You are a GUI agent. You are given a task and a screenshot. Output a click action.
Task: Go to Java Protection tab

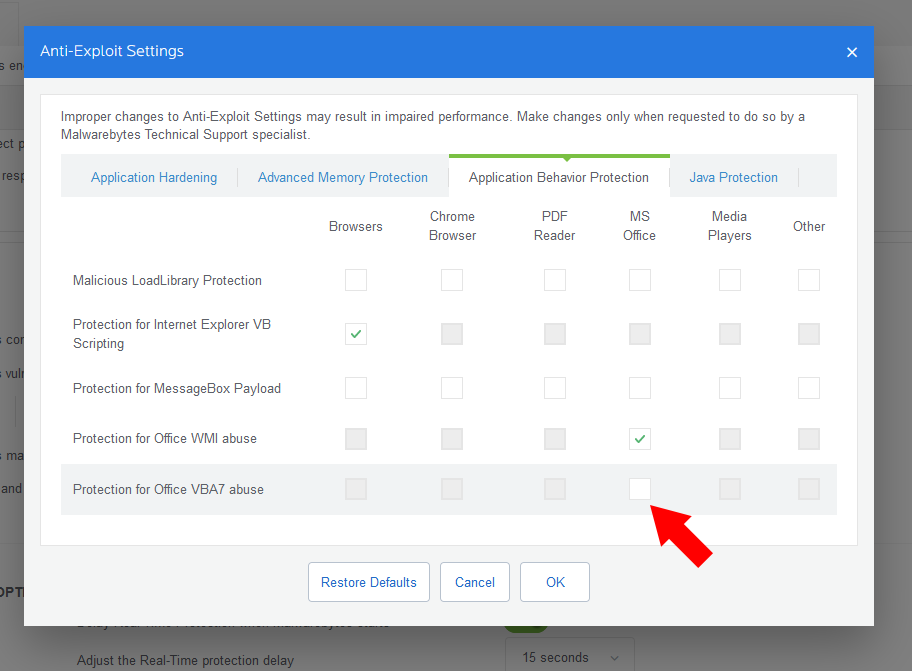pyautogui.click(x=733, y=177)
